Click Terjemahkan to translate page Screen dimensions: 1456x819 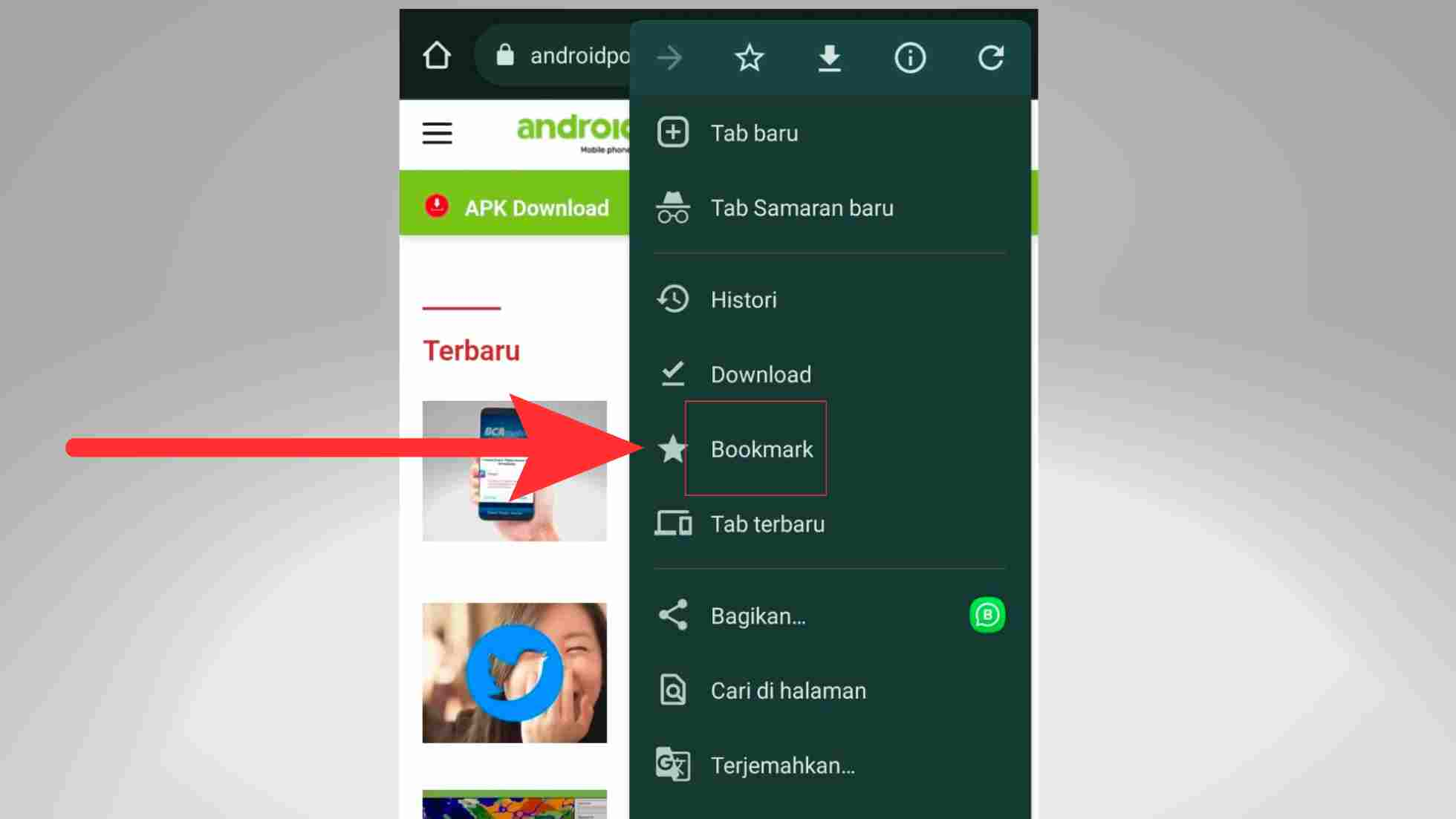pos(782,765)
